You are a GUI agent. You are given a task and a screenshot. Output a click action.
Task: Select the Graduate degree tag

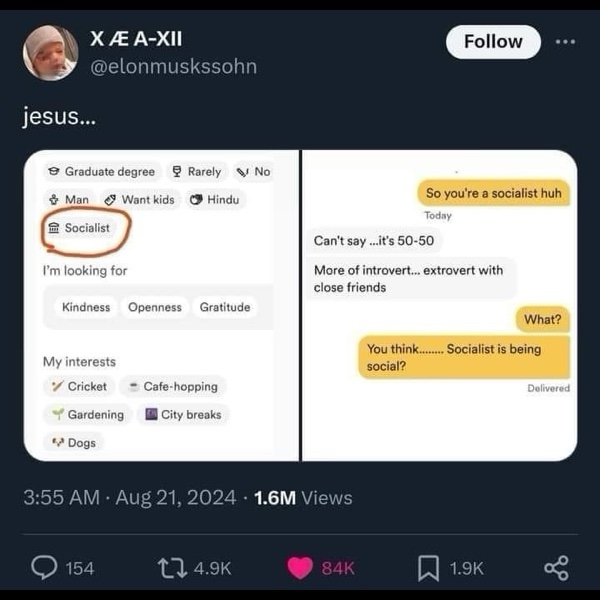(101, 172)
